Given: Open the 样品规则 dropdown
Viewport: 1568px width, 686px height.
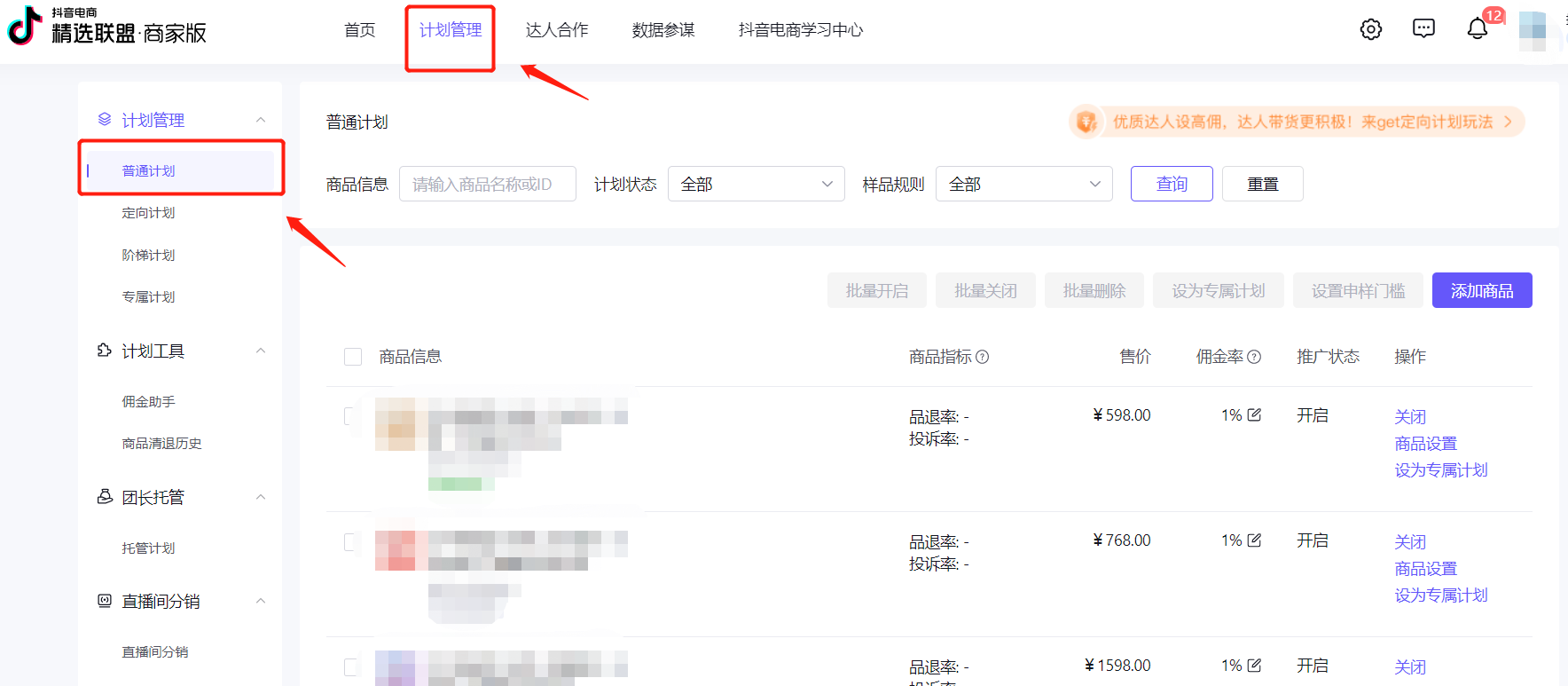Looking at the screenshot, I should pyautogui.click(x=1023, y=184).
